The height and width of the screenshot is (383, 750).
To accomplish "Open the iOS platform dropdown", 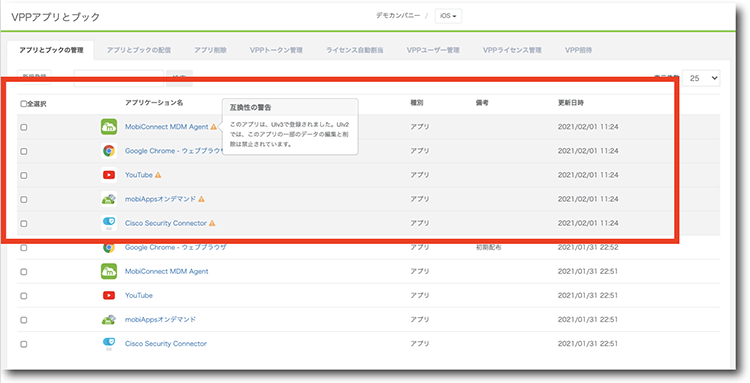I will click(448, 16).
